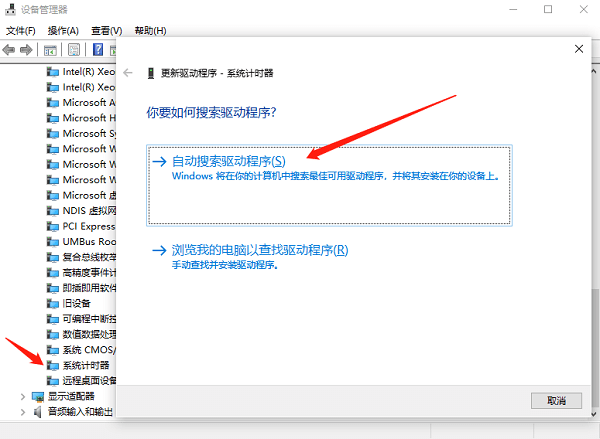
Task: Click the show/hide console tree icon
Action: [50, 49]
